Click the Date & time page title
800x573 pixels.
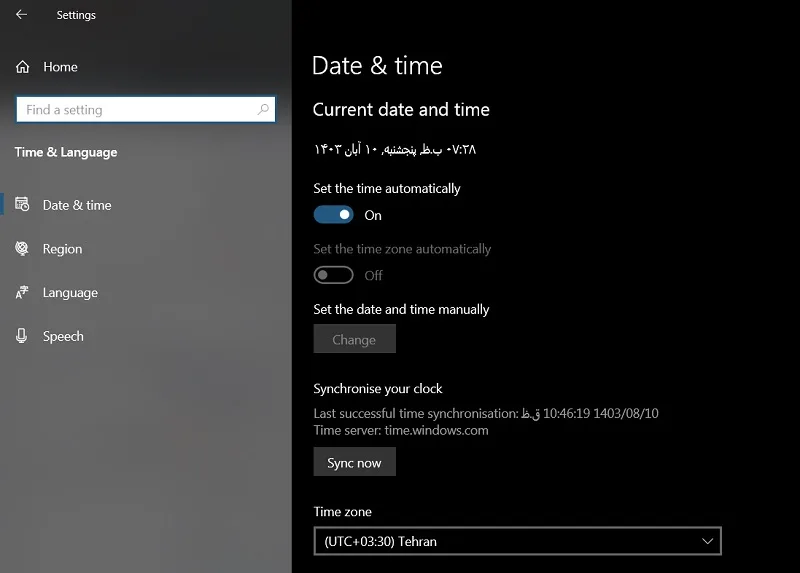[x=377, y=66]
